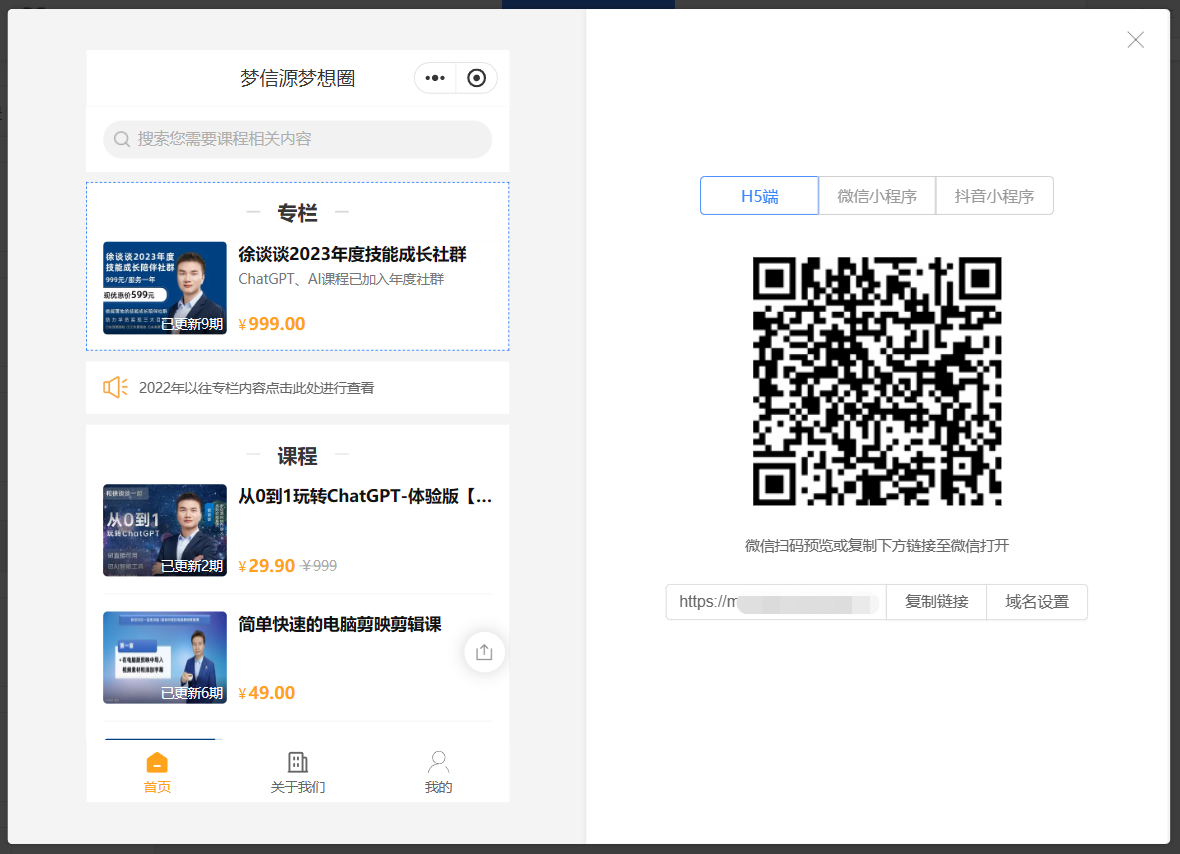Tap the floating share icon button

[x=484, y=652]
